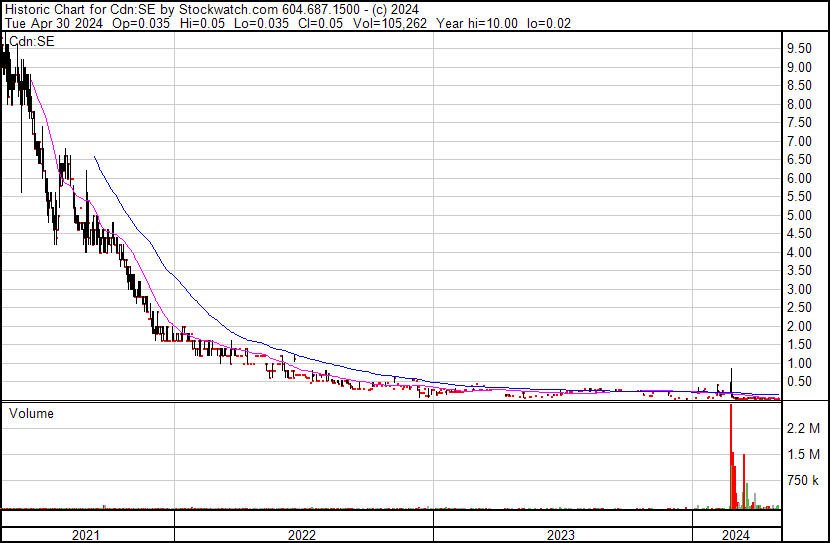
Task: Select the 2024 year label on time axis
Action: (734, 535)
